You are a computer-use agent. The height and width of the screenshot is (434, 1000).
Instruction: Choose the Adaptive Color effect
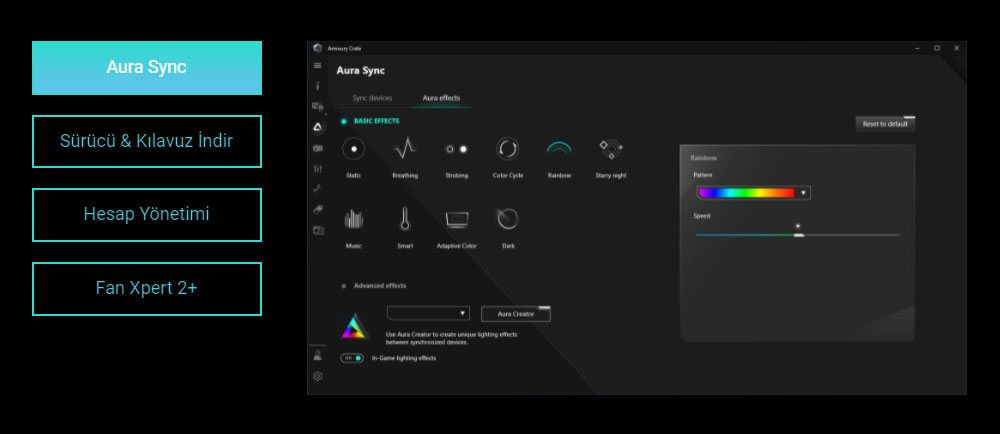pos(456,219)
